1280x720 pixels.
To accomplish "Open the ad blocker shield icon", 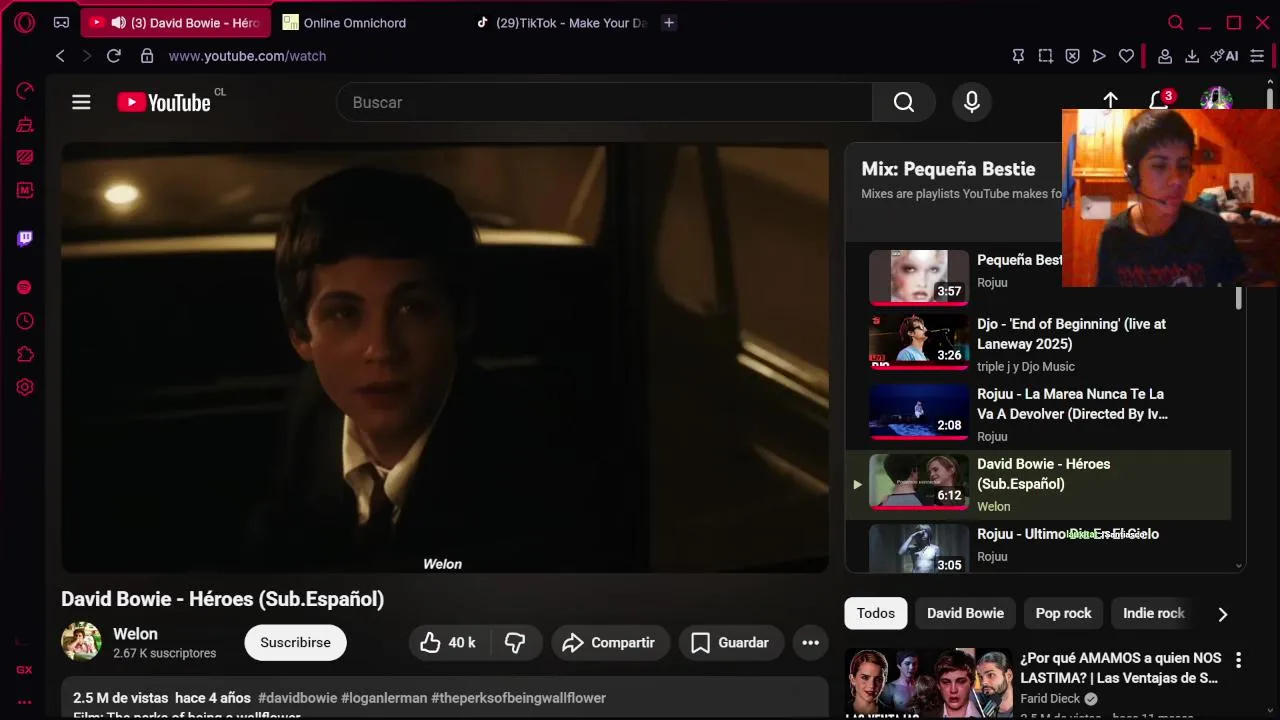I will (1072, 56).
